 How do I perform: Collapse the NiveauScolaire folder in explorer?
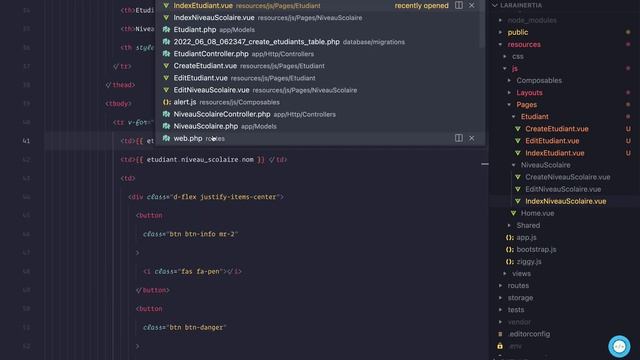tap(514, 165)
